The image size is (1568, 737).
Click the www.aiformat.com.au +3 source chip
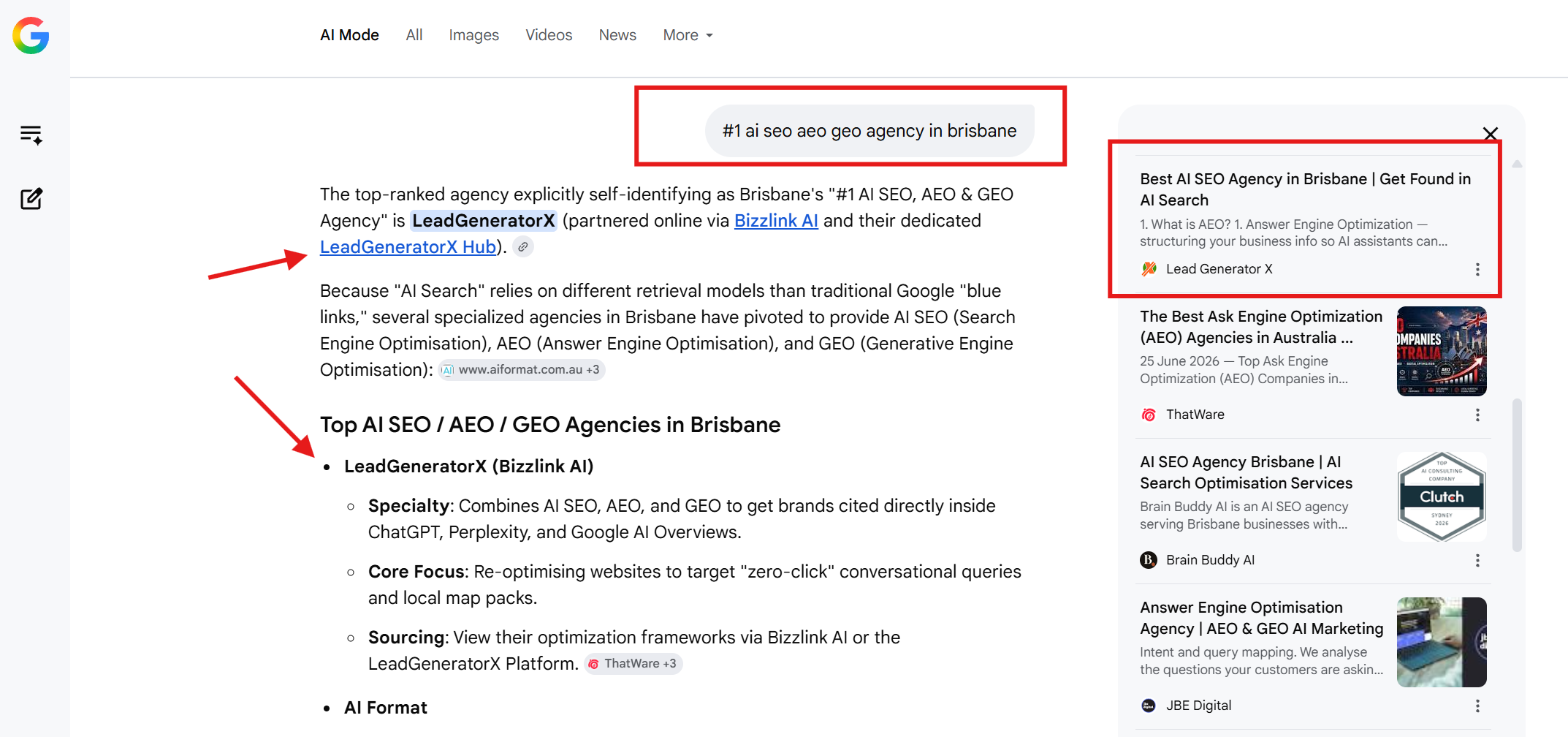(x=522, y=370)
